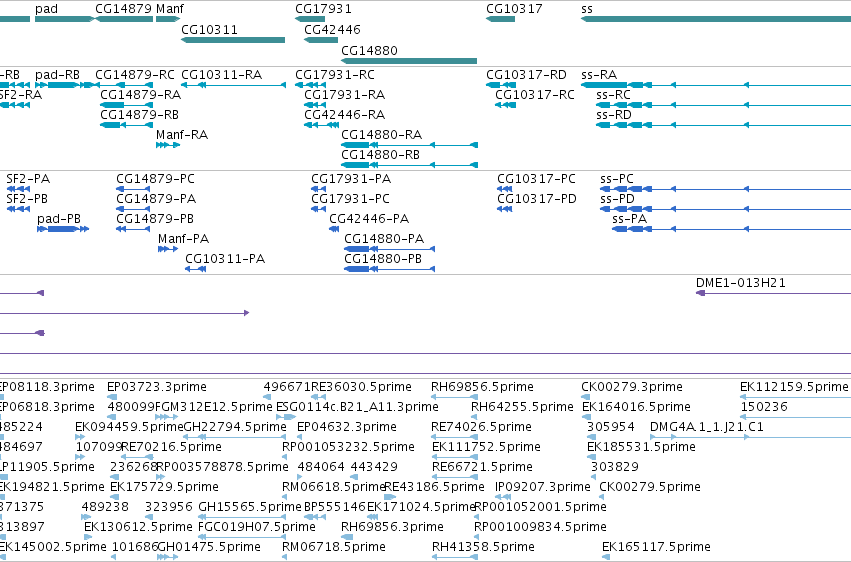Image resolution: width=851 pixels, height=562 pixels.
Task: Open protein pad-PB
Action: click(59, 219)
